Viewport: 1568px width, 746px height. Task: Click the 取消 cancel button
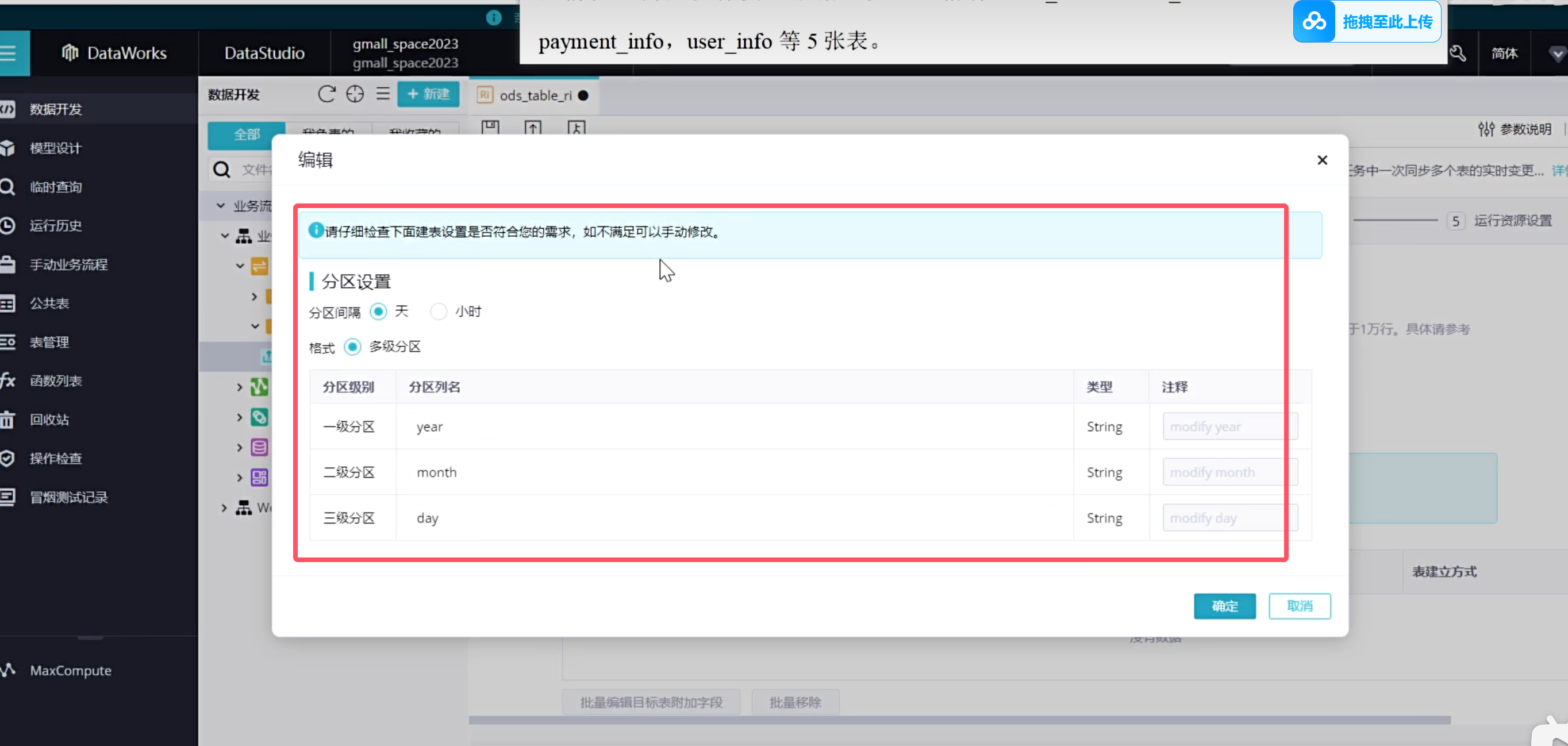(x=1299, y=606)
